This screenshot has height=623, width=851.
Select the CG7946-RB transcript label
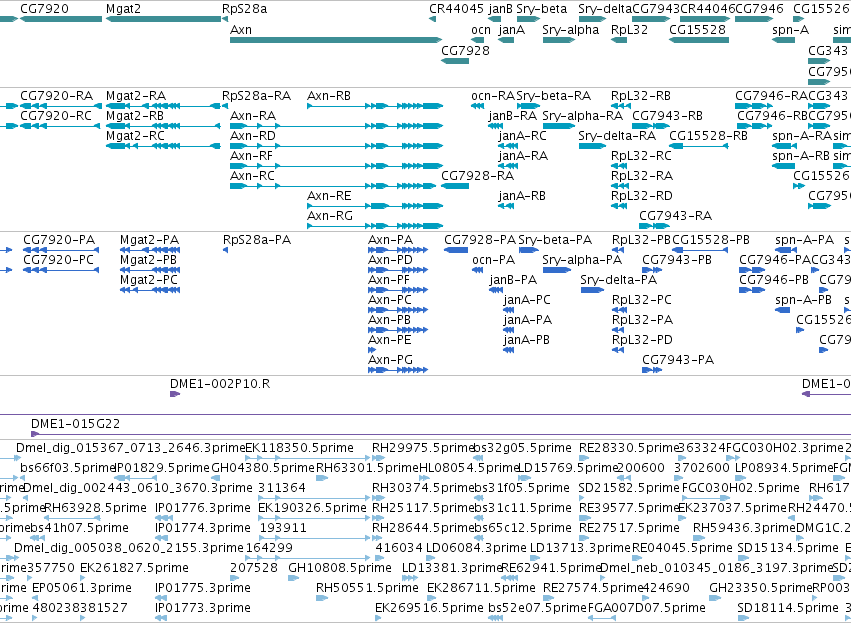click(772, 116)
